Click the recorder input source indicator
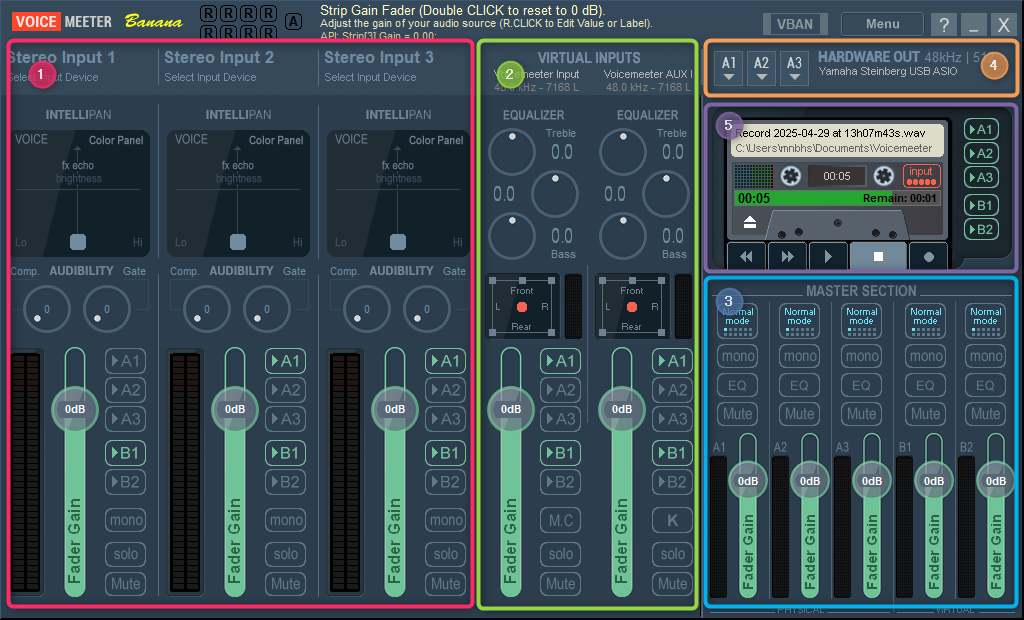Image resolution: width=1024 pixels, height=620 pixels. 921,175
